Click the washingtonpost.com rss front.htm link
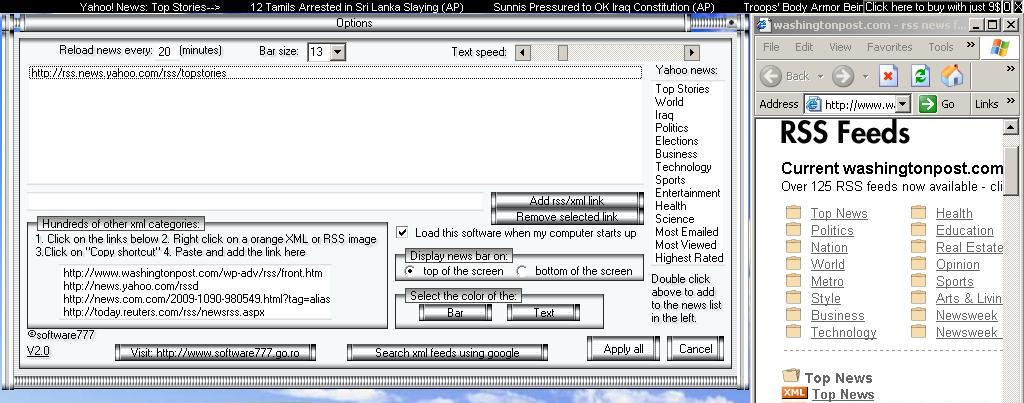 pos(193,273)
